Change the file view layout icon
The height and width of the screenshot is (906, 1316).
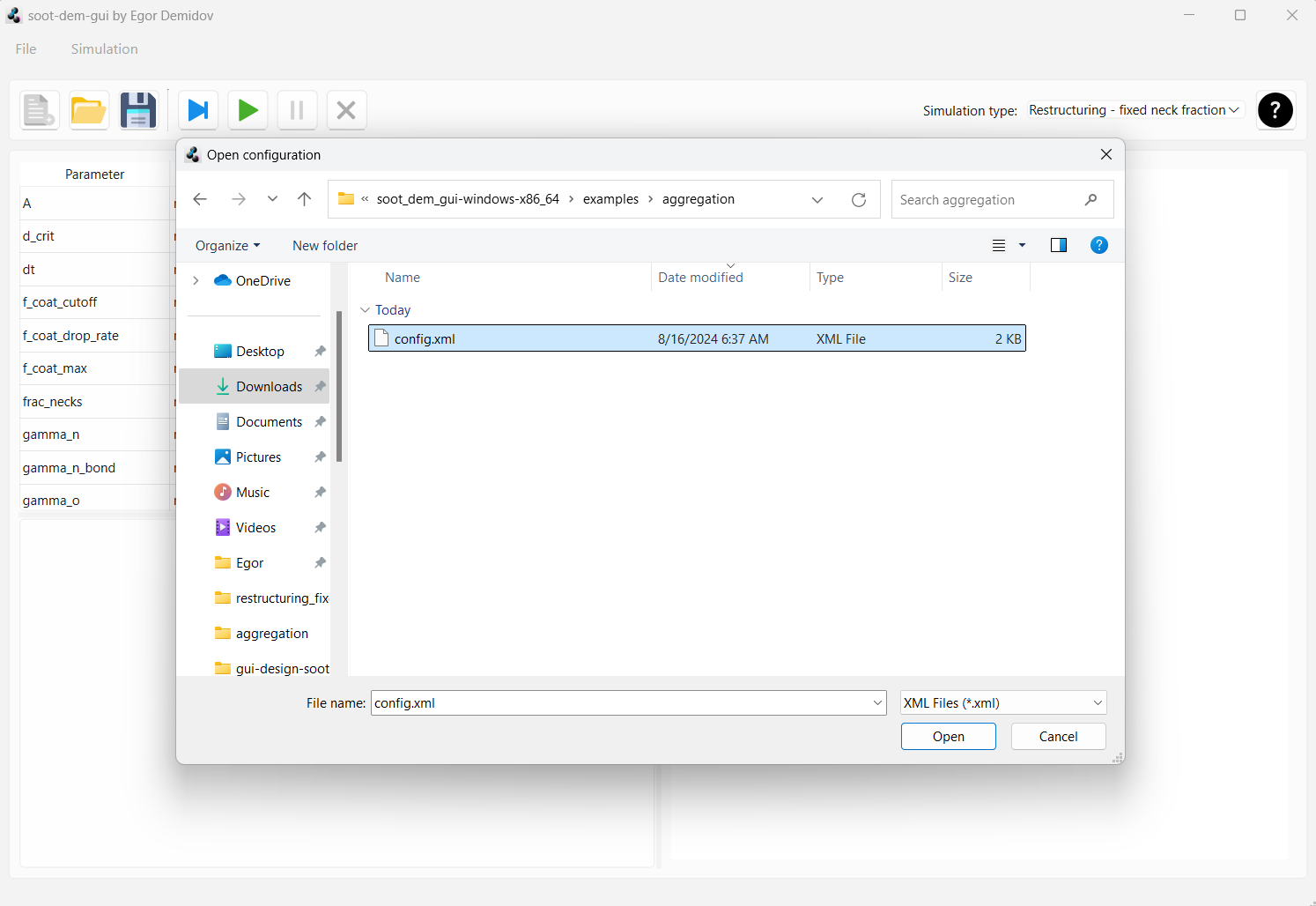pyautogui.click(x=999, y=246)
